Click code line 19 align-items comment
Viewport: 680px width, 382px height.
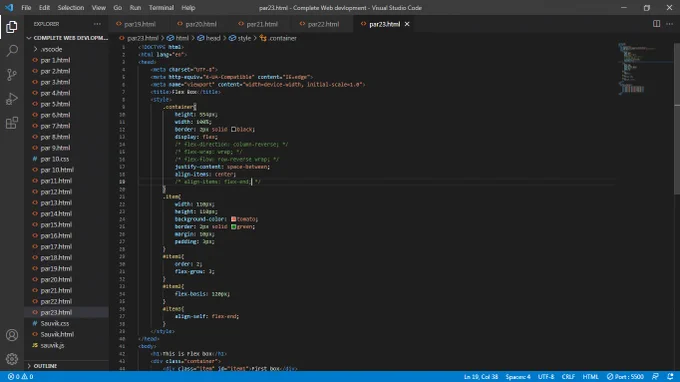click(x=218, y=182)
